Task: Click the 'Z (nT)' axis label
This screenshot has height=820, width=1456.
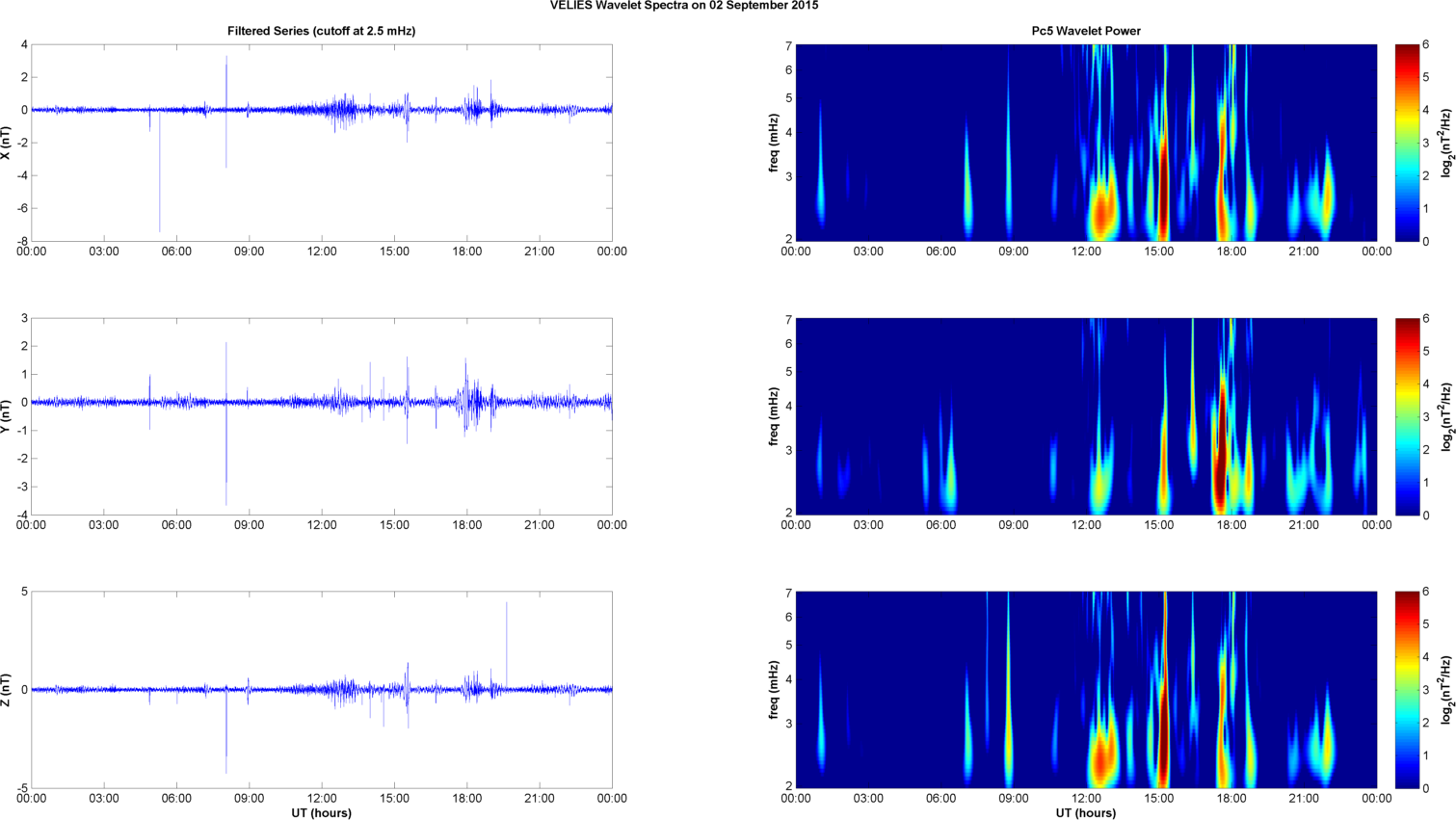Action: click(x=6, y=690)
